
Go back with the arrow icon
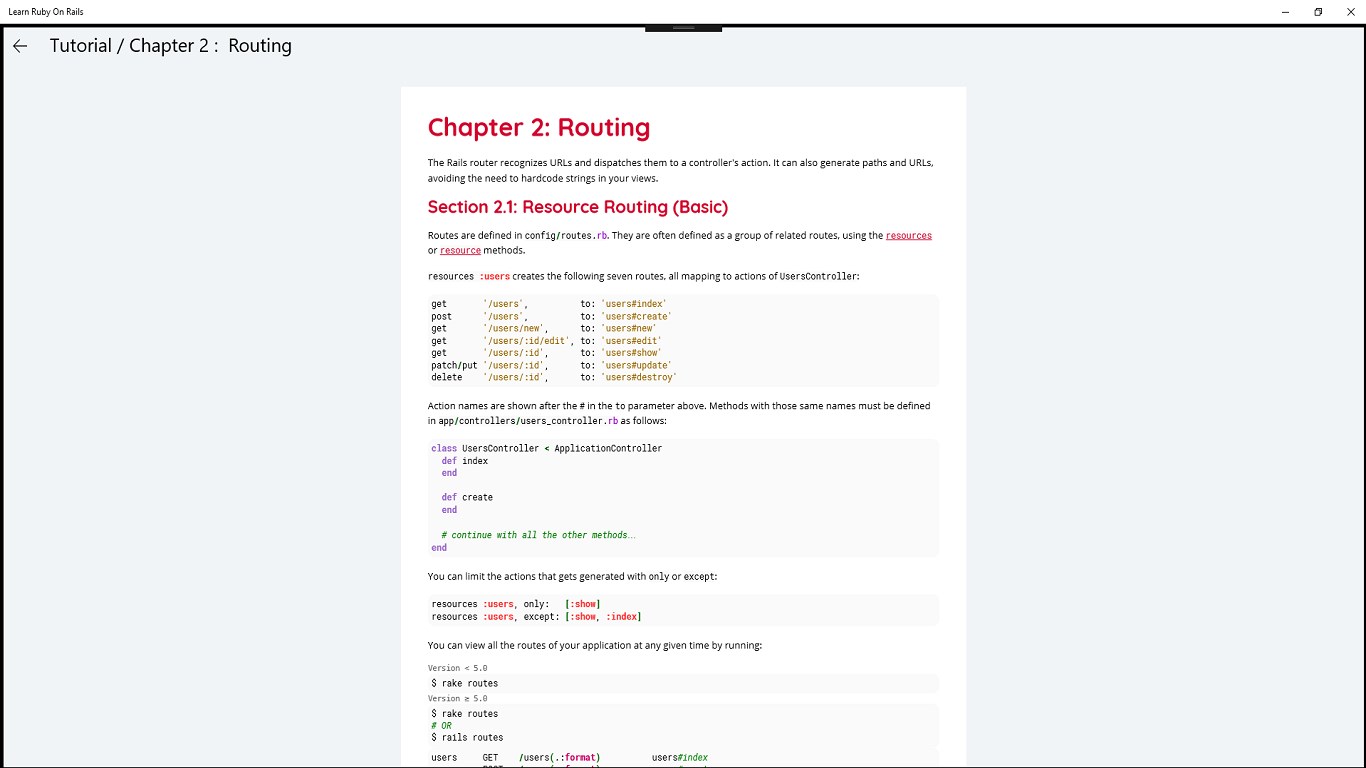click(20, 46)
